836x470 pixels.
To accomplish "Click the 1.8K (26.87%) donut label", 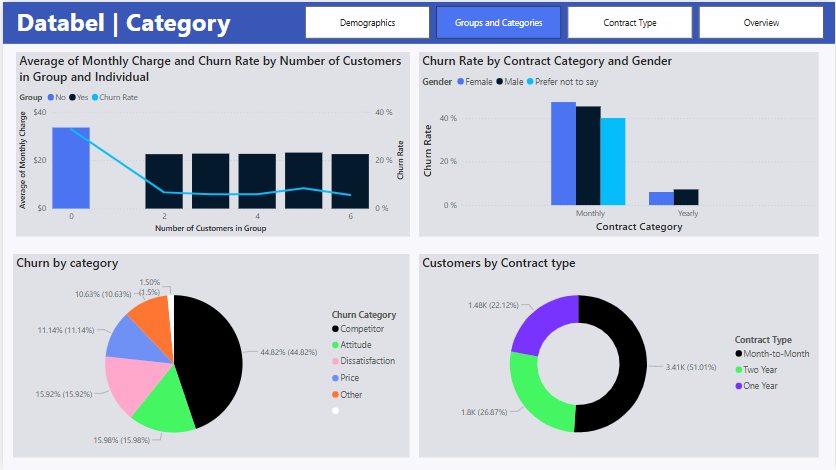I will click(484, 412).
